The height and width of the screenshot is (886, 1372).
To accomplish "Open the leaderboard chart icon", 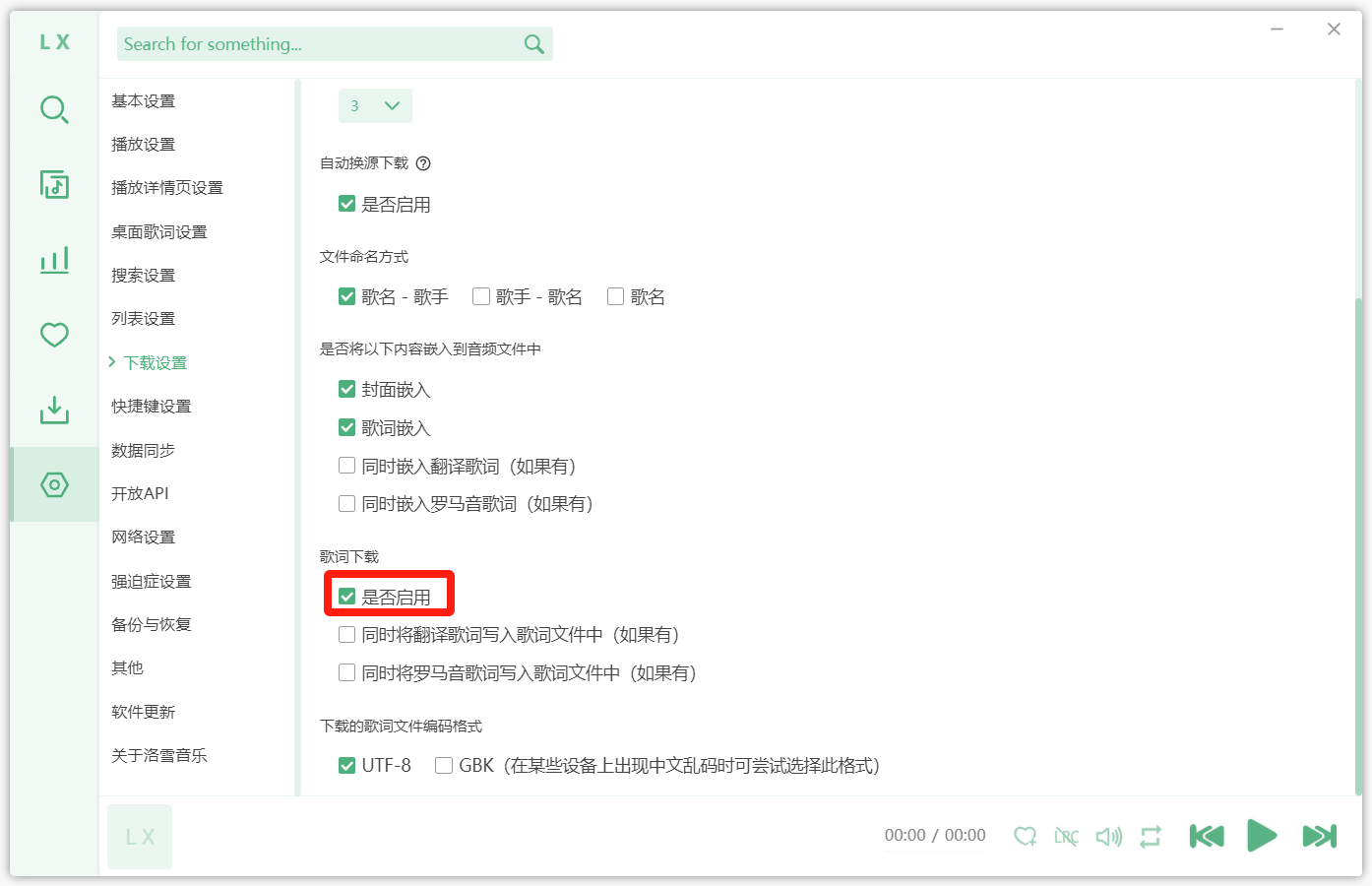I will coord(54,260).
